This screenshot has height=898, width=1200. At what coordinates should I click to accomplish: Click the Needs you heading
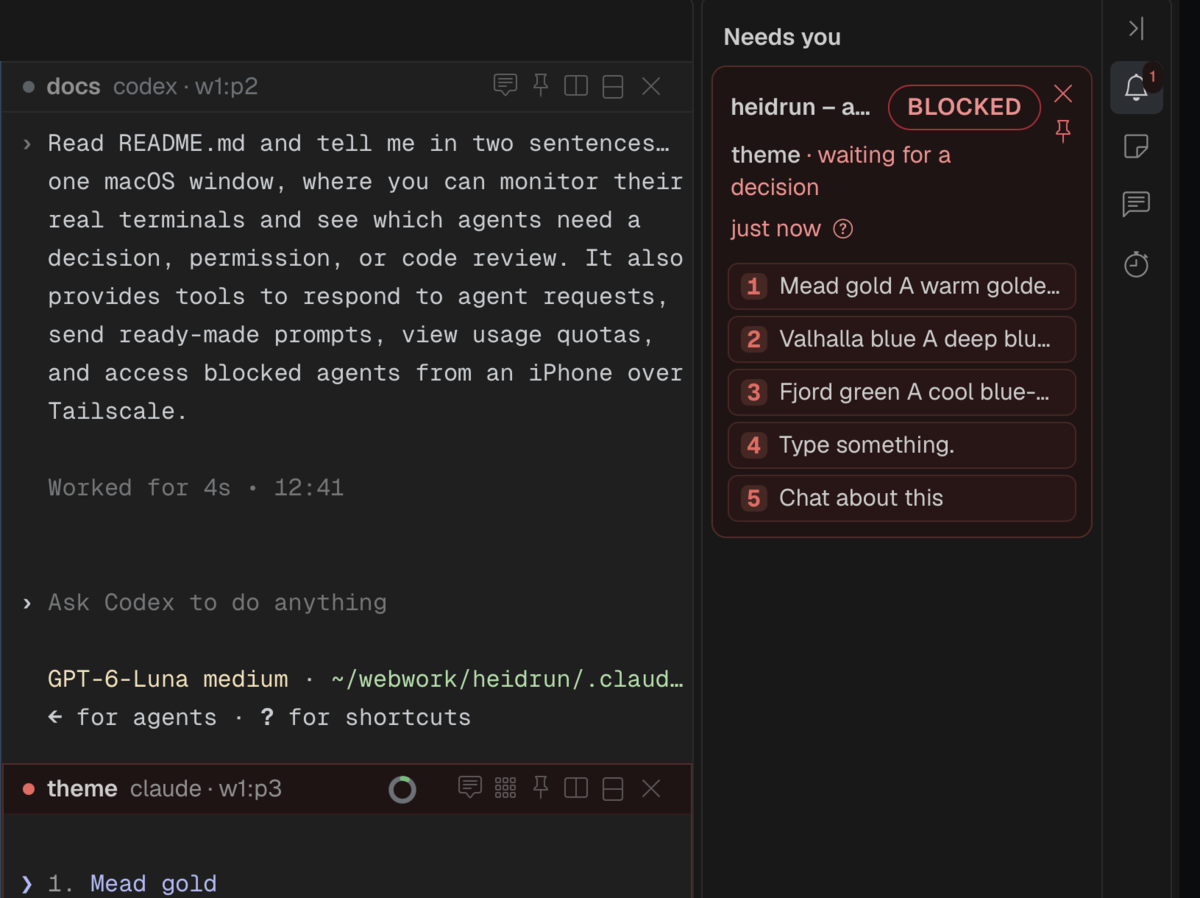point(782,38)
